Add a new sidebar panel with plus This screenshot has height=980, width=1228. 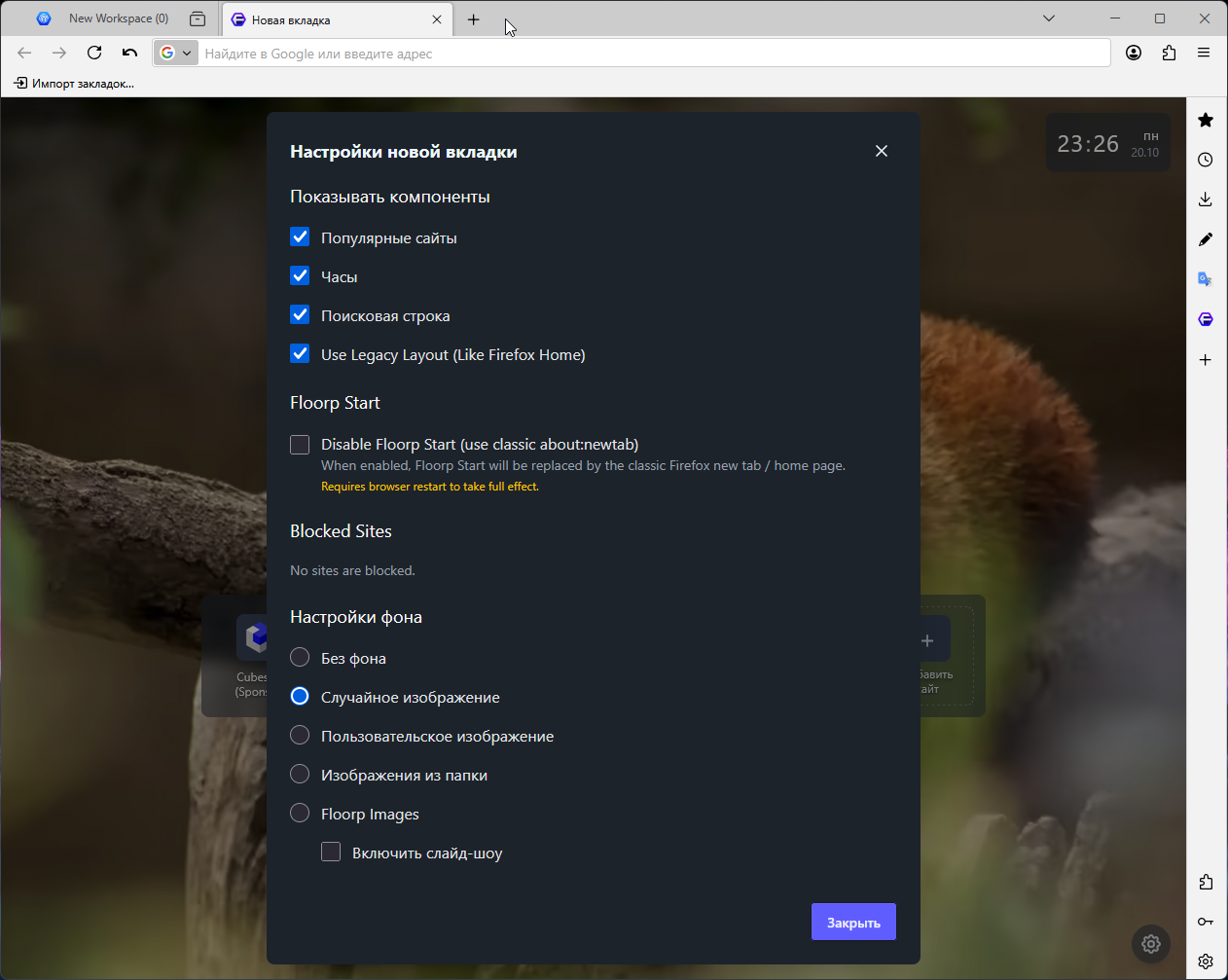click(x=1206, y=360)
